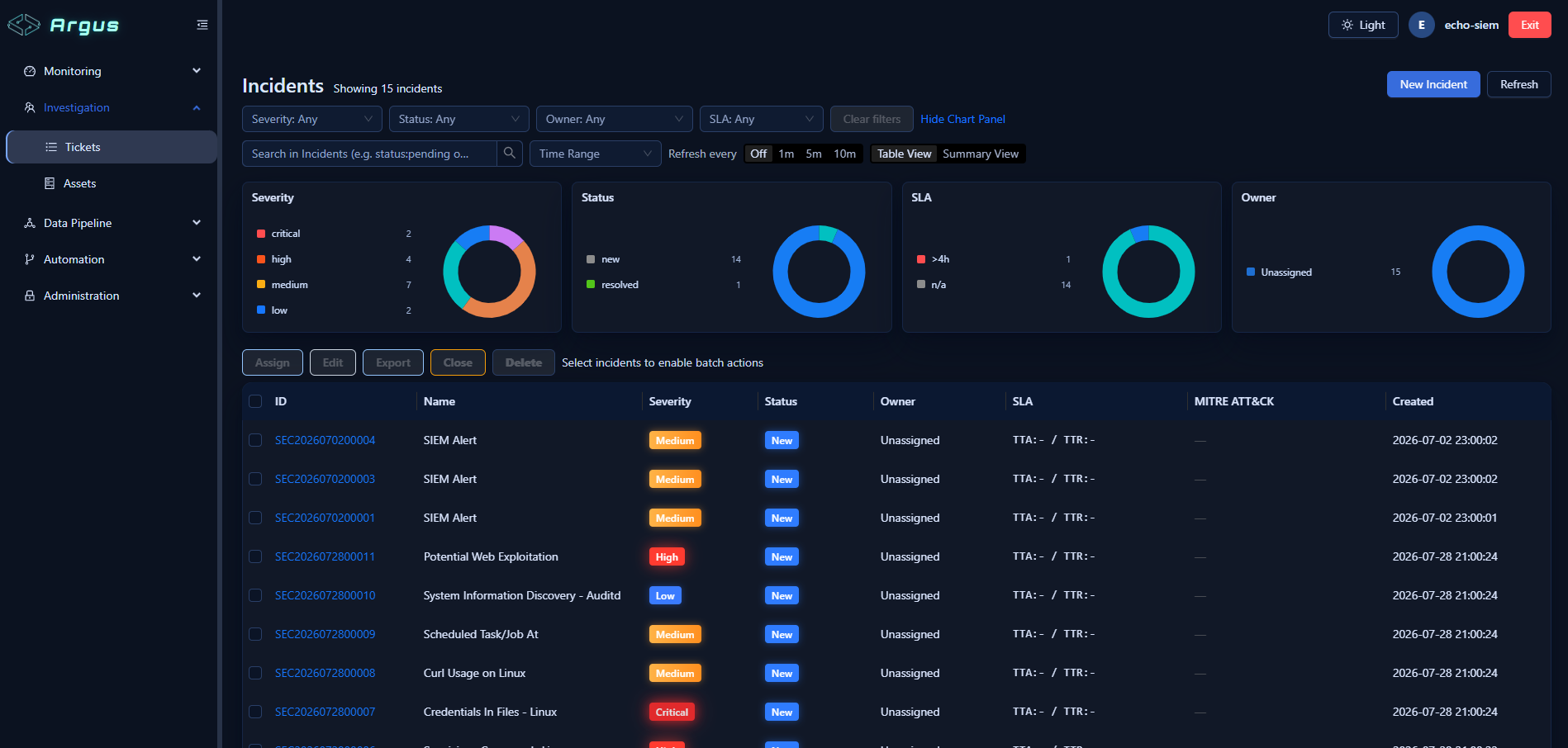Set refresh interval to 5m
Viewport: 1568px width, 748px height.
(814, 154)
